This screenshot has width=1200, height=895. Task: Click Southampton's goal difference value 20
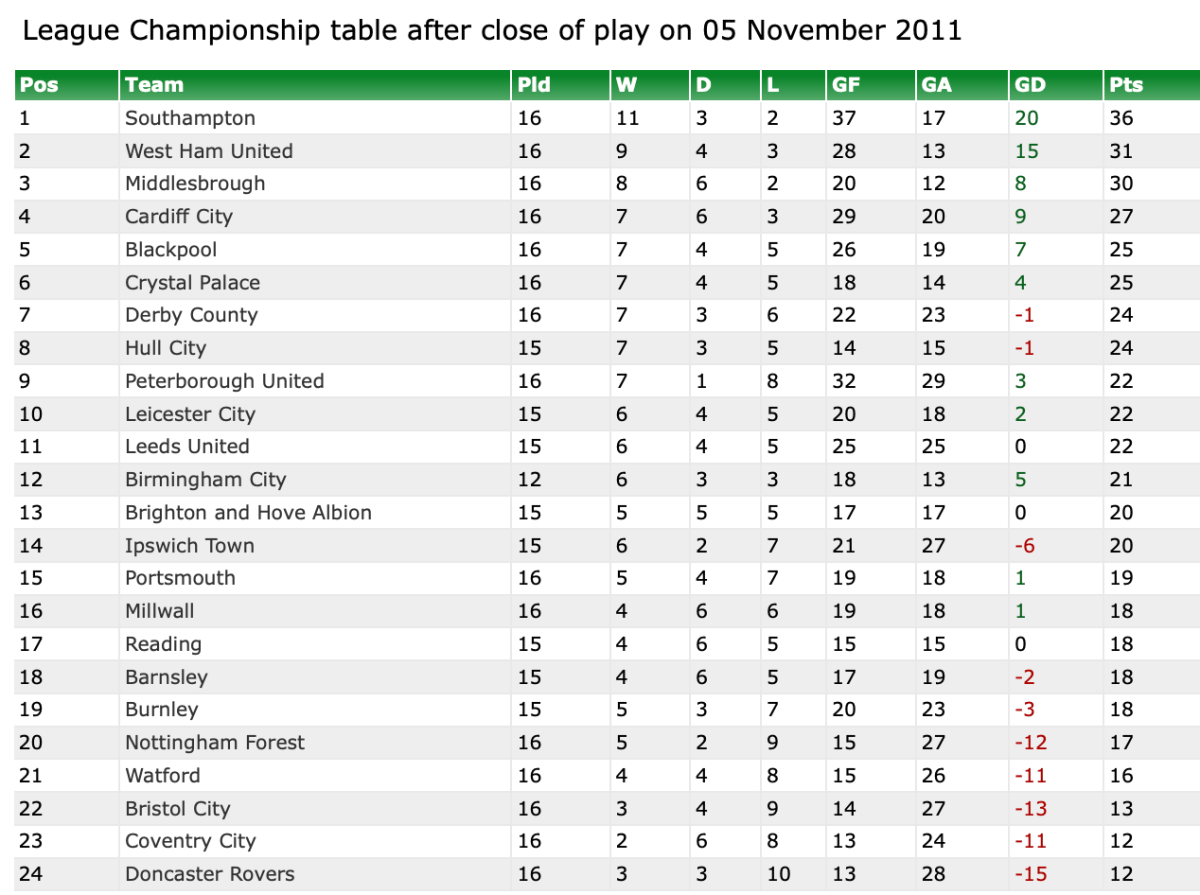(1027, 118)
